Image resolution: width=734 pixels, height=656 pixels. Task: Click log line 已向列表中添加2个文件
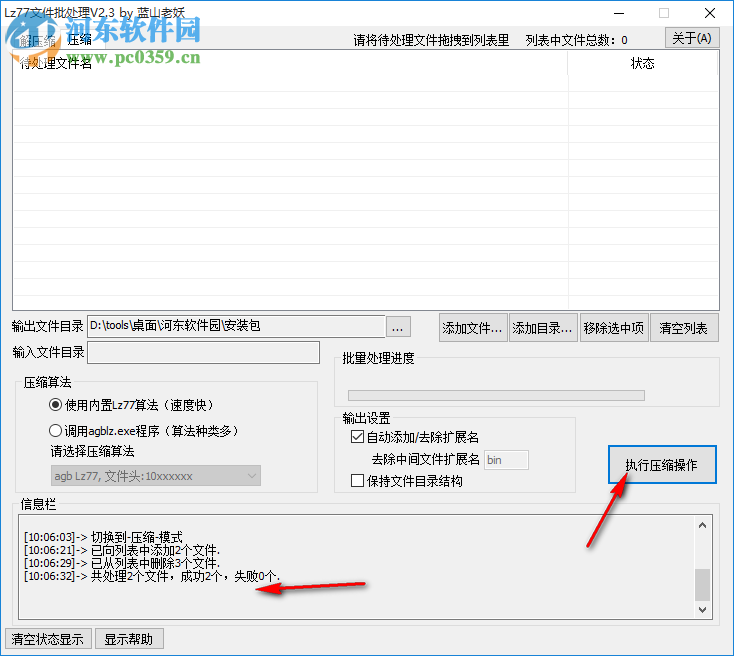[122, 550]
